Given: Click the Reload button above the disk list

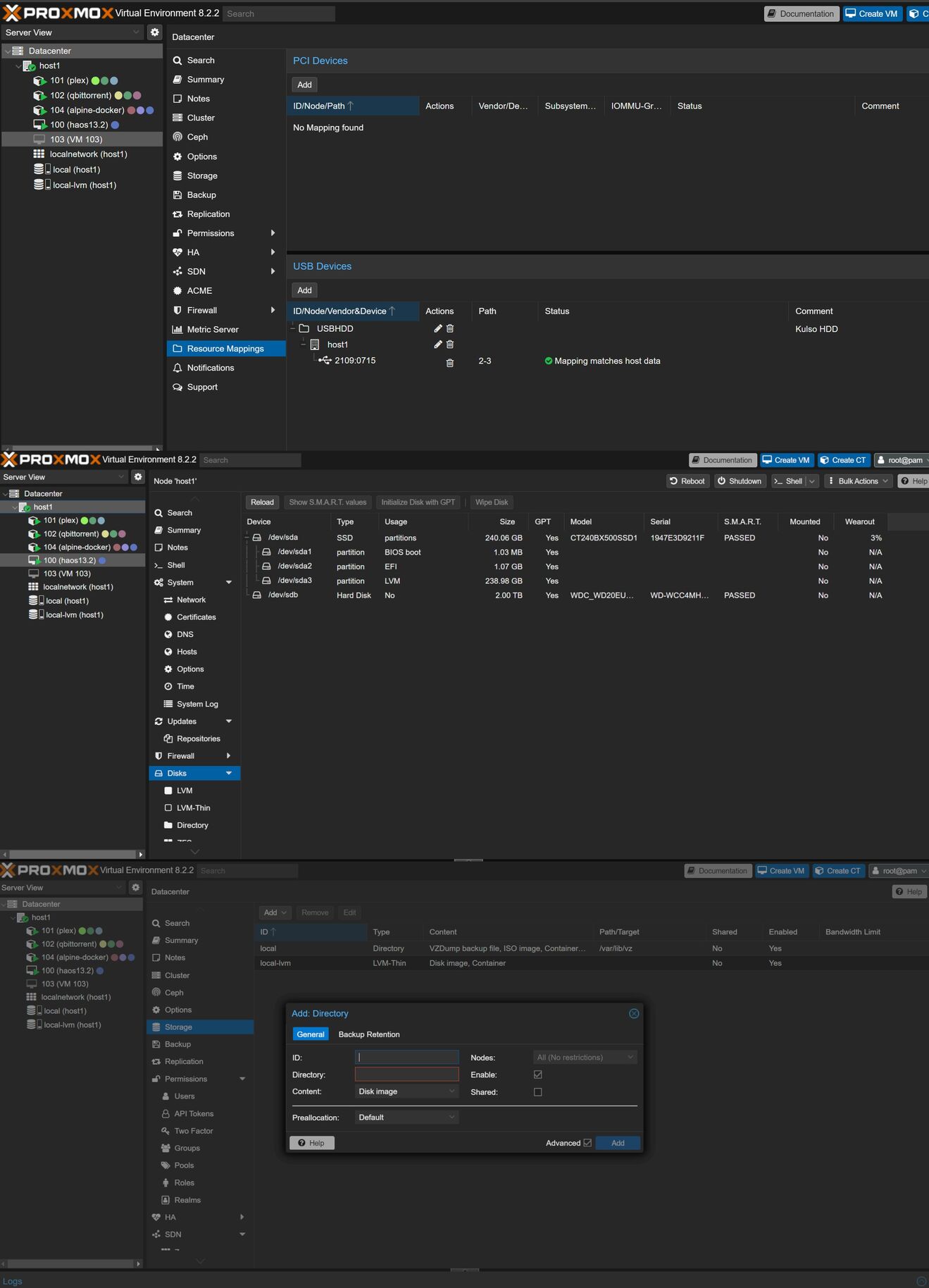Looking at the screenshot, I should coord(262,502).
